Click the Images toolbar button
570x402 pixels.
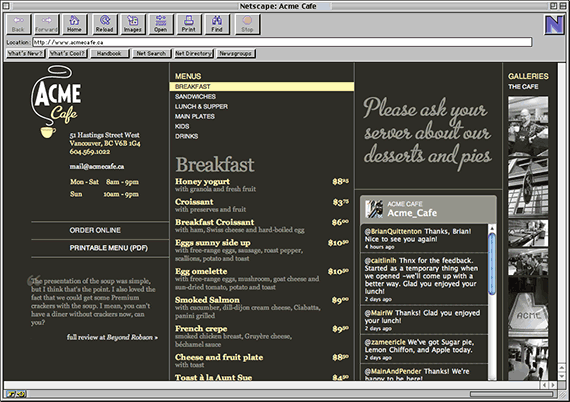coord(133,24)
